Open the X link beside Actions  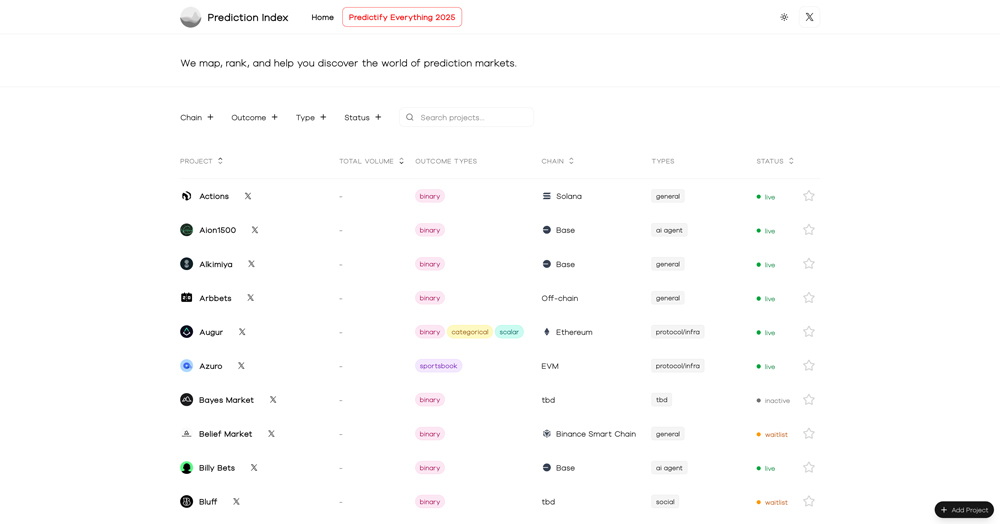[248, 196]
